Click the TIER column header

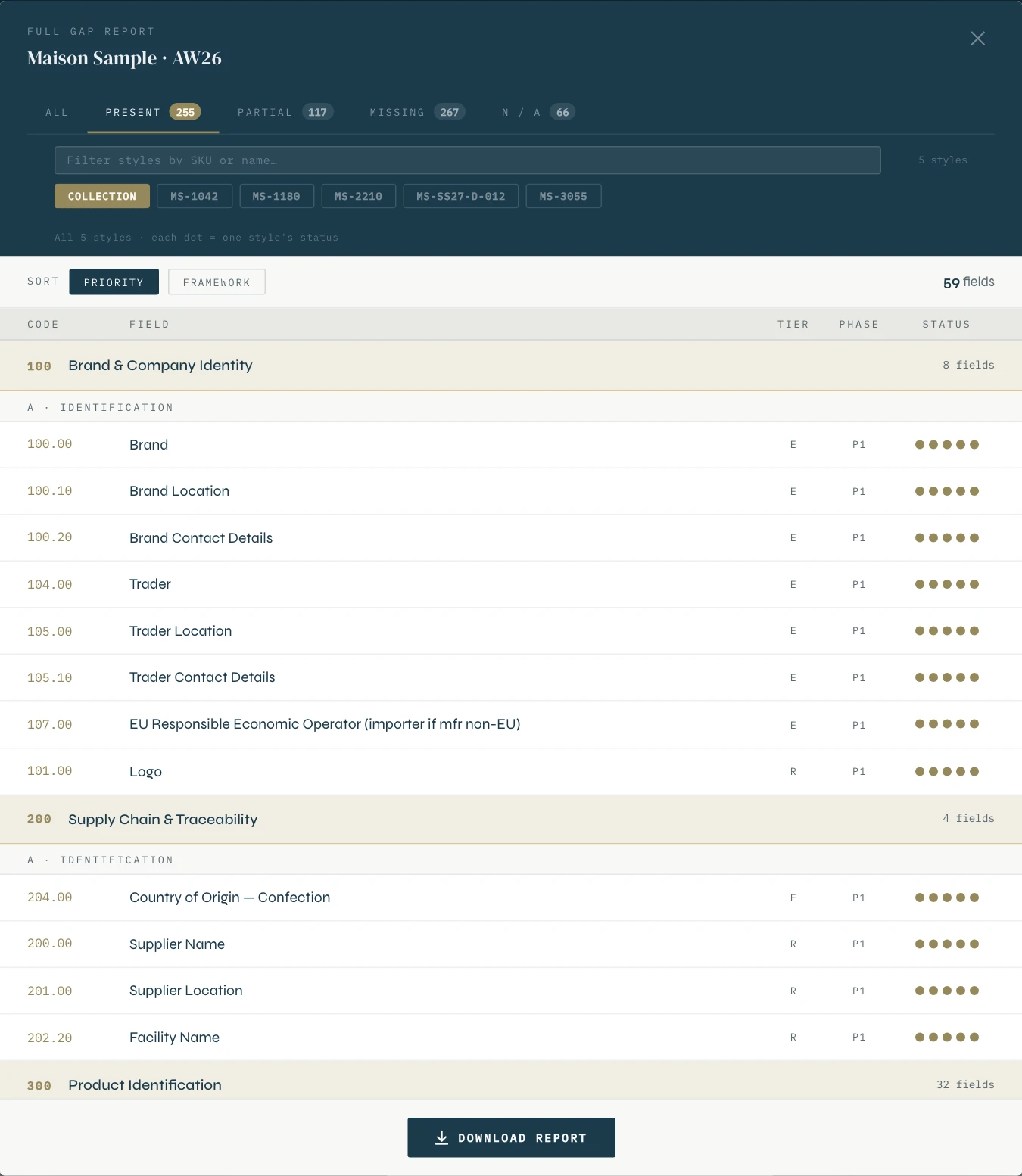793,325
